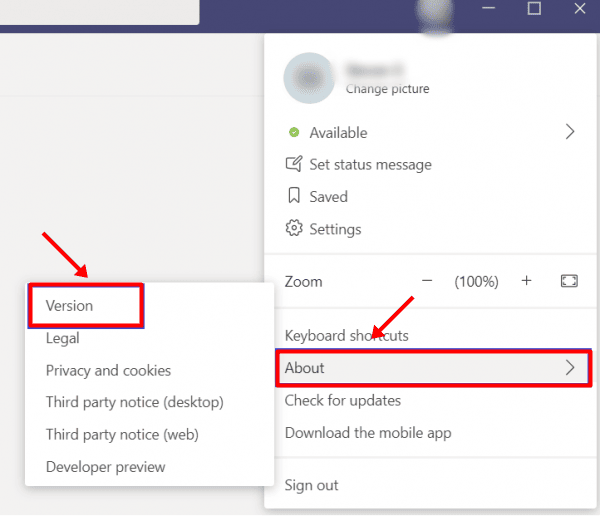The height and width of the screenshot is (516, 600).
Task: Close the Teams window
Action: click(579, 8)
